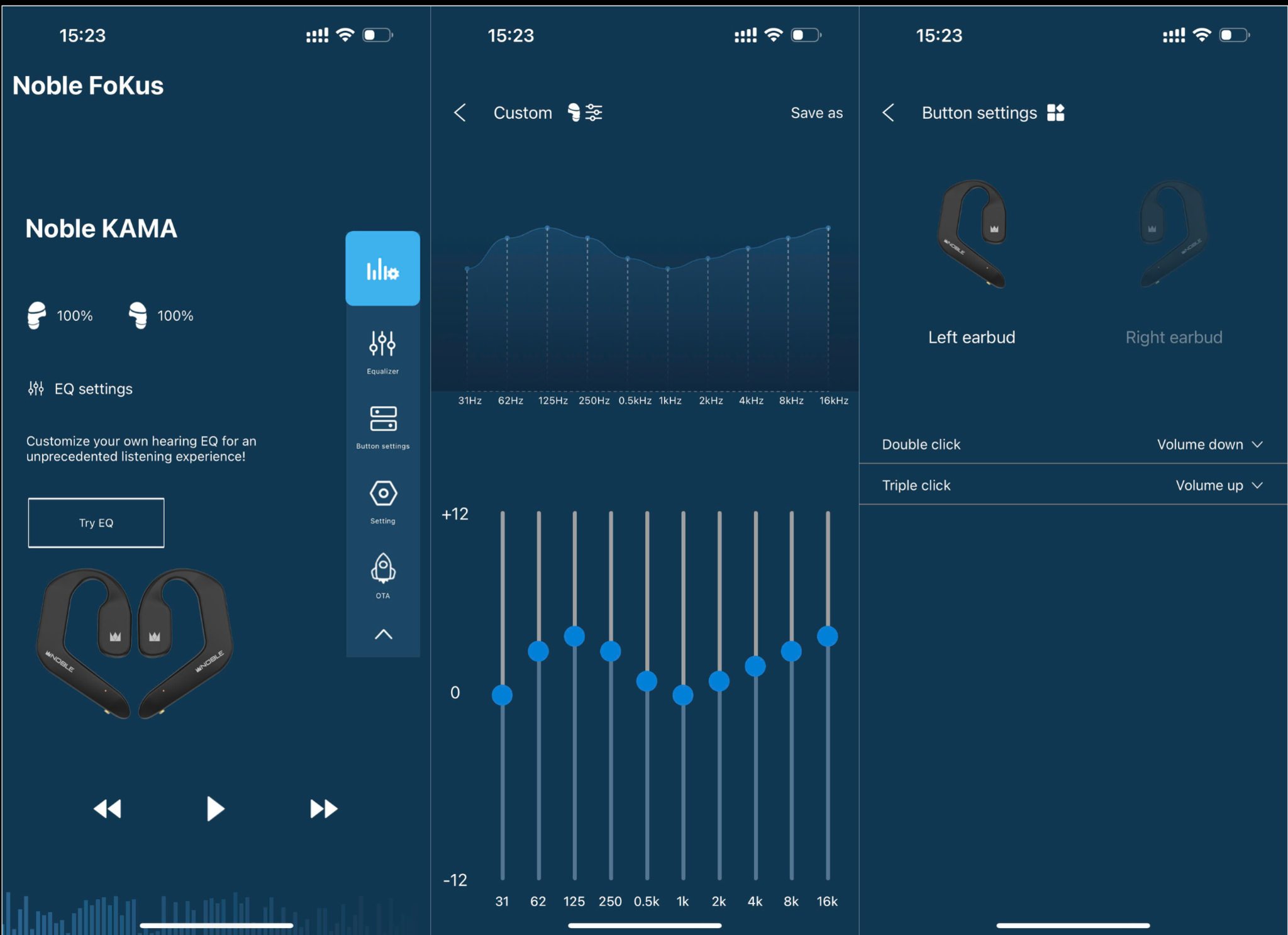
Task: Click the 4k slider knob
Action: click(x=755, y=666)
